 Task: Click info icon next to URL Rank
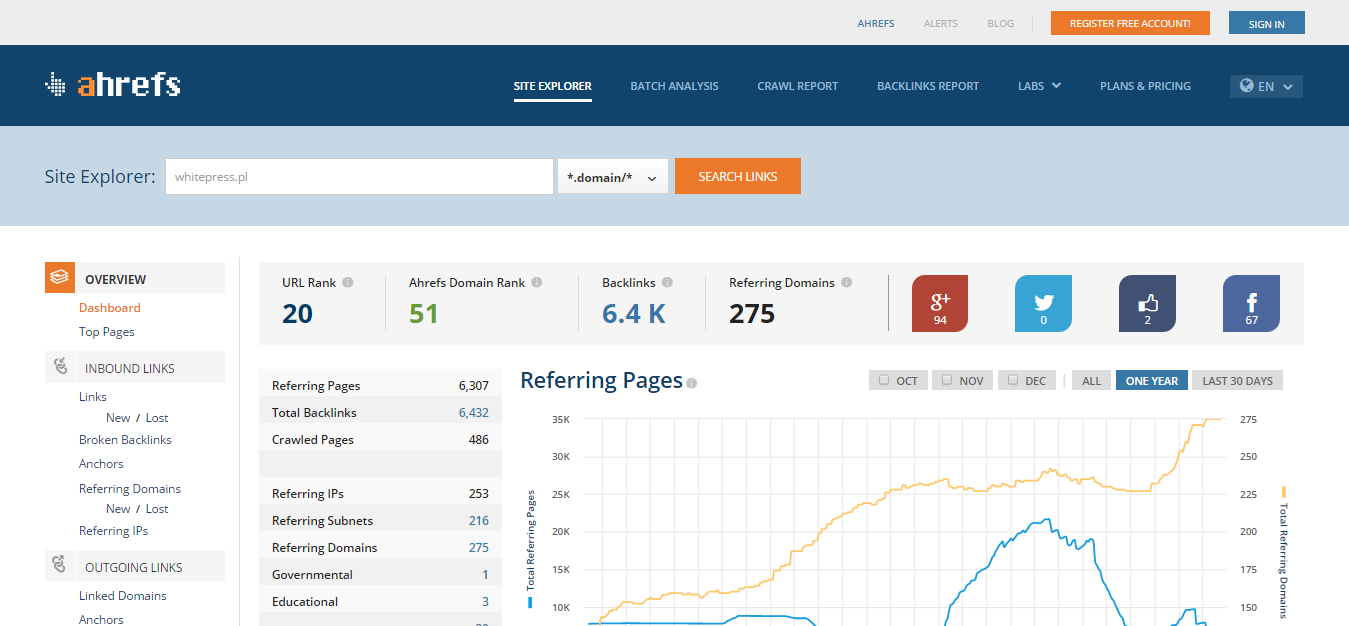point(348,283)
